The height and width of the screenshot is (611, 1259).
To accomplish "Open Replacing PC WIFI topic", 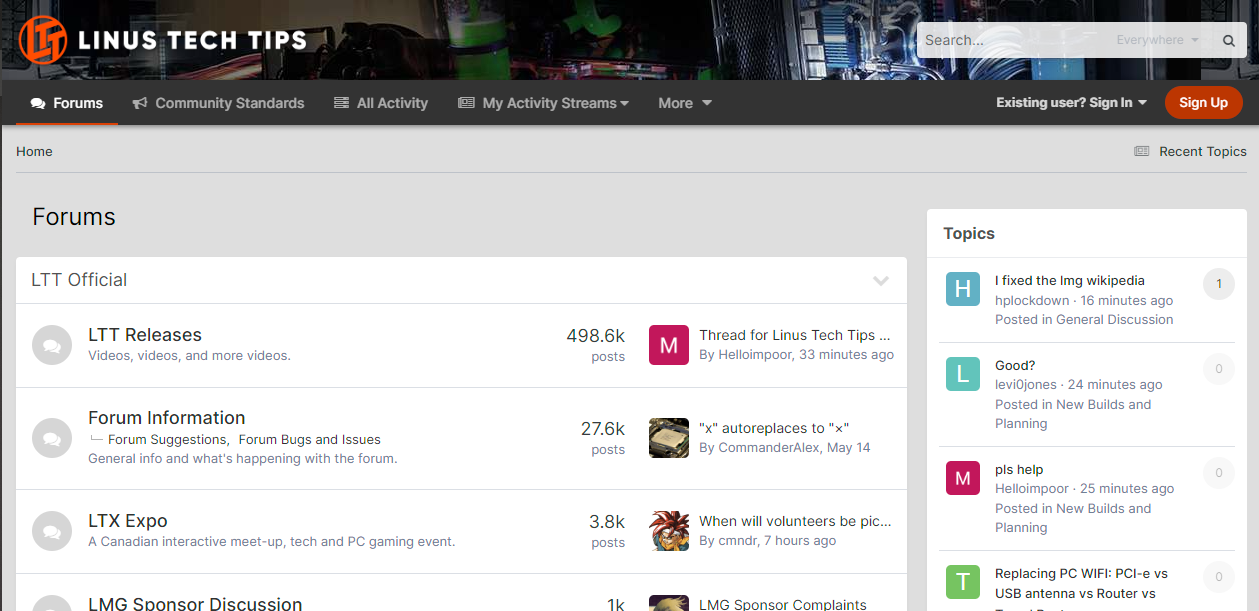I will 1081,583.
